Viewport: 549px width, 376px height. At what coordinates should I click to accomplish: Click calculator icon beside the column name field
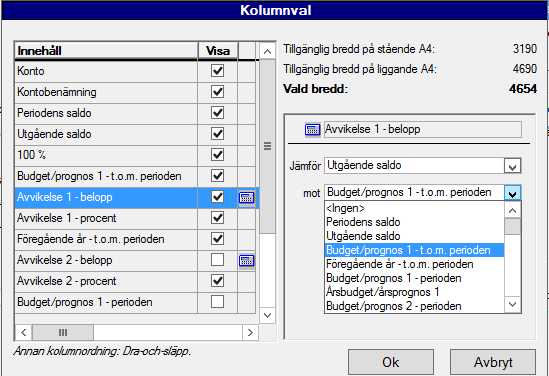(x=313, y=130)
